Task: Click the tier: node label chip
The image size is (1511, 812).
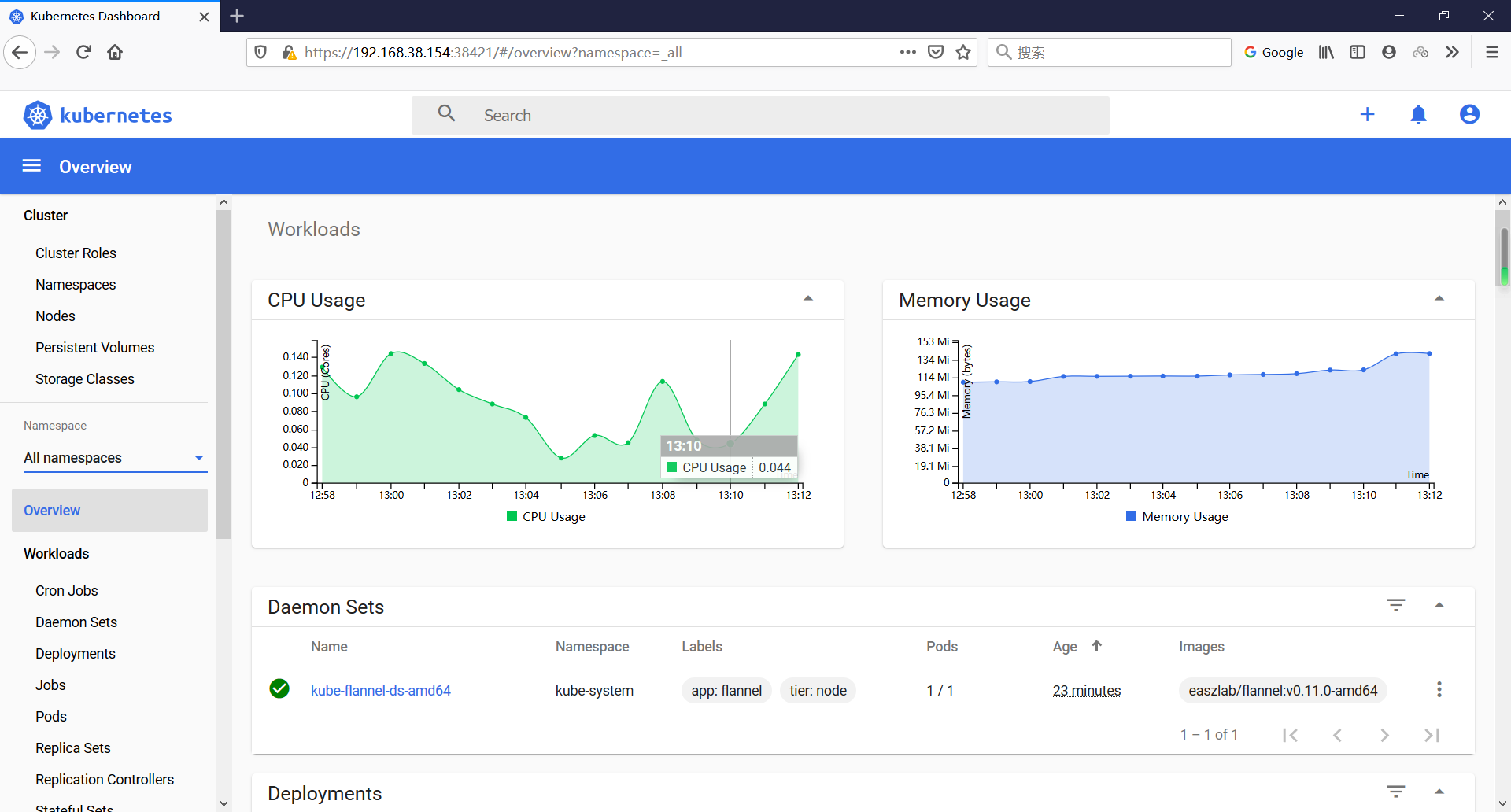Action: [x=818, y=691]
